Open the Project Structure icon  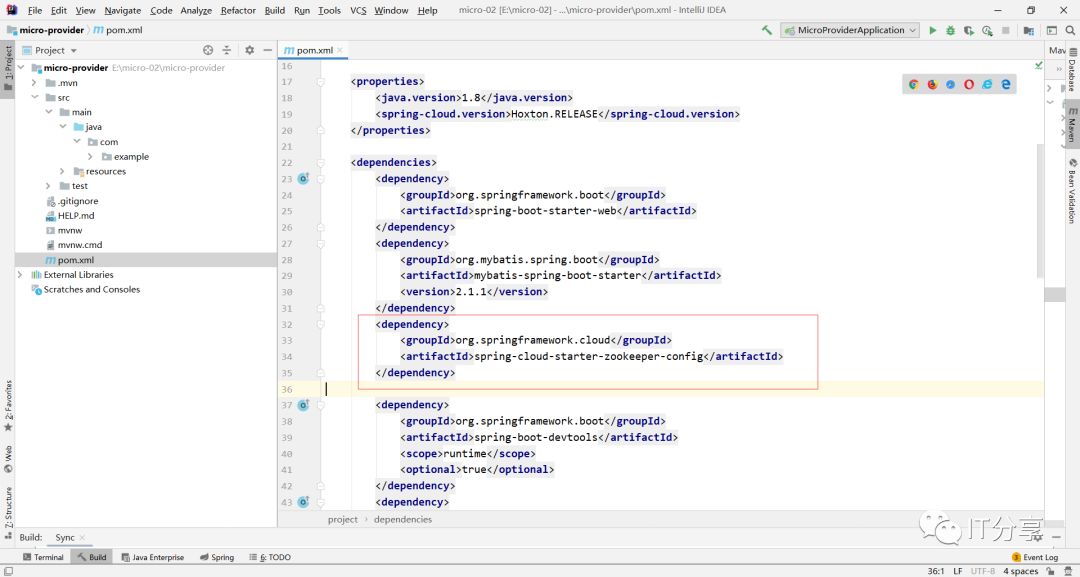click(1028, 30)
